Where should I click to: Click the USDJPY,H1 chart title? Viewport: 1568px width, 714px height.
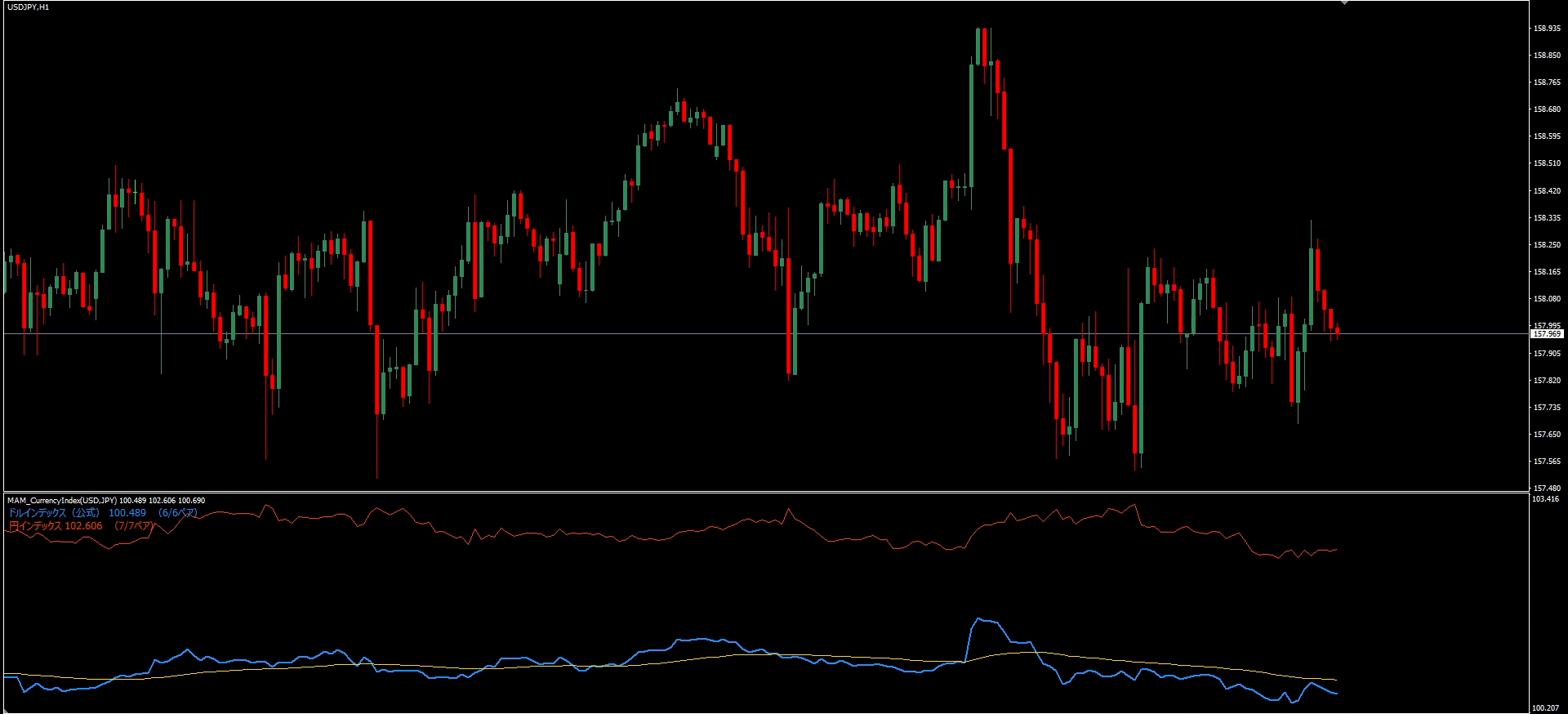27,7
